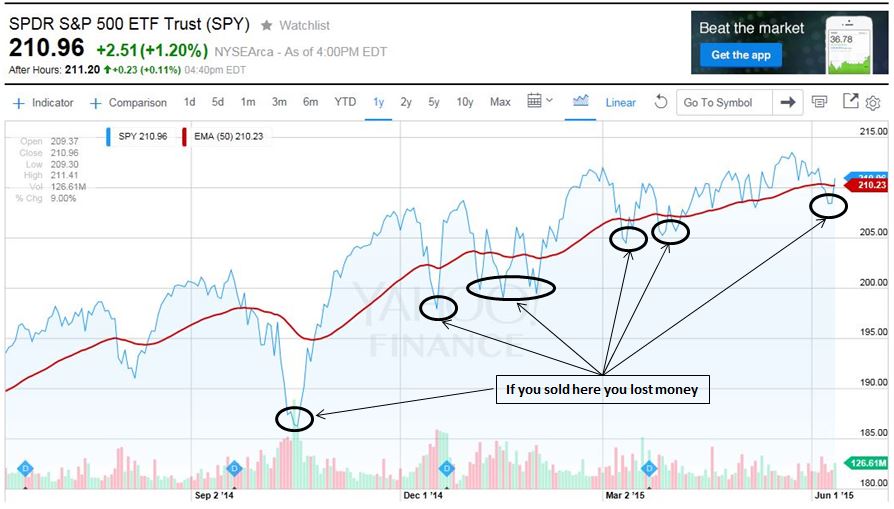Click the EMA (50) red legend swatch

click(x=184, y=138)
